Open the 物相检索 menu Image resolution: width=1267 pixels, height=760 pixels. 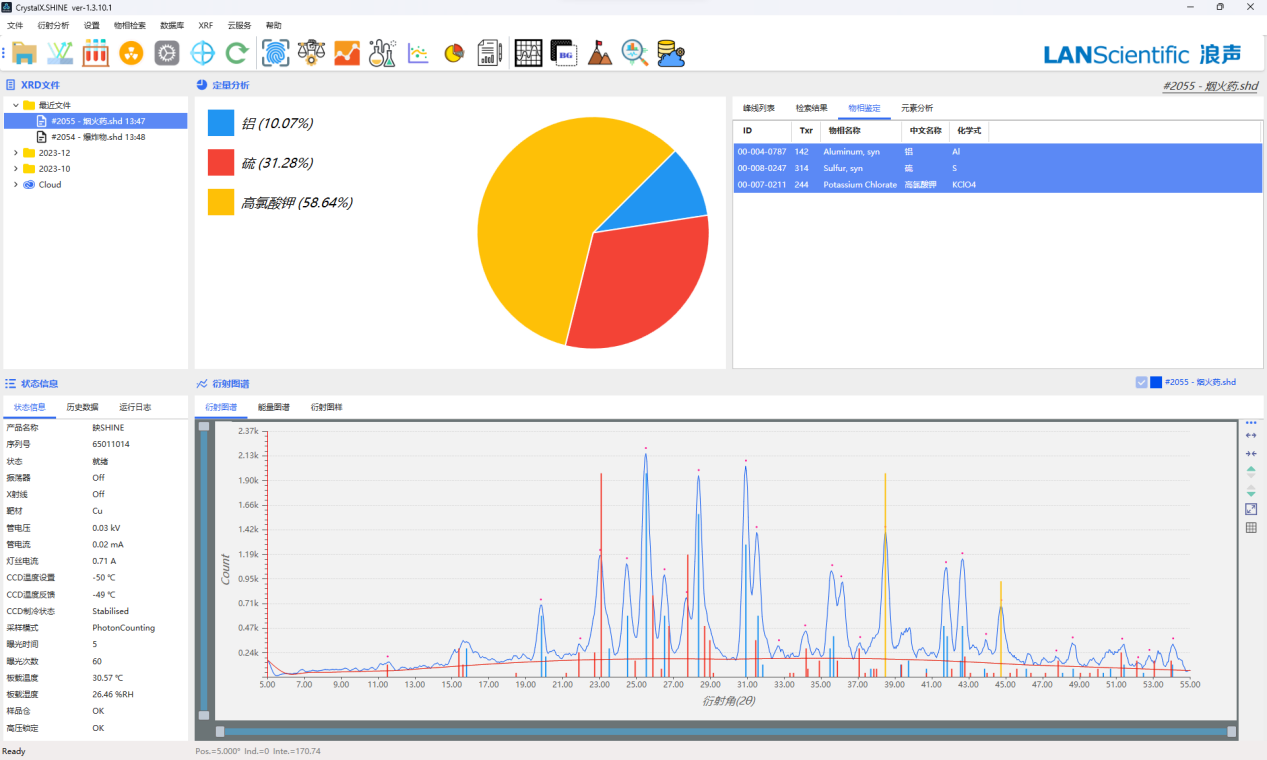pyautogui.click(x=130, y=25)
